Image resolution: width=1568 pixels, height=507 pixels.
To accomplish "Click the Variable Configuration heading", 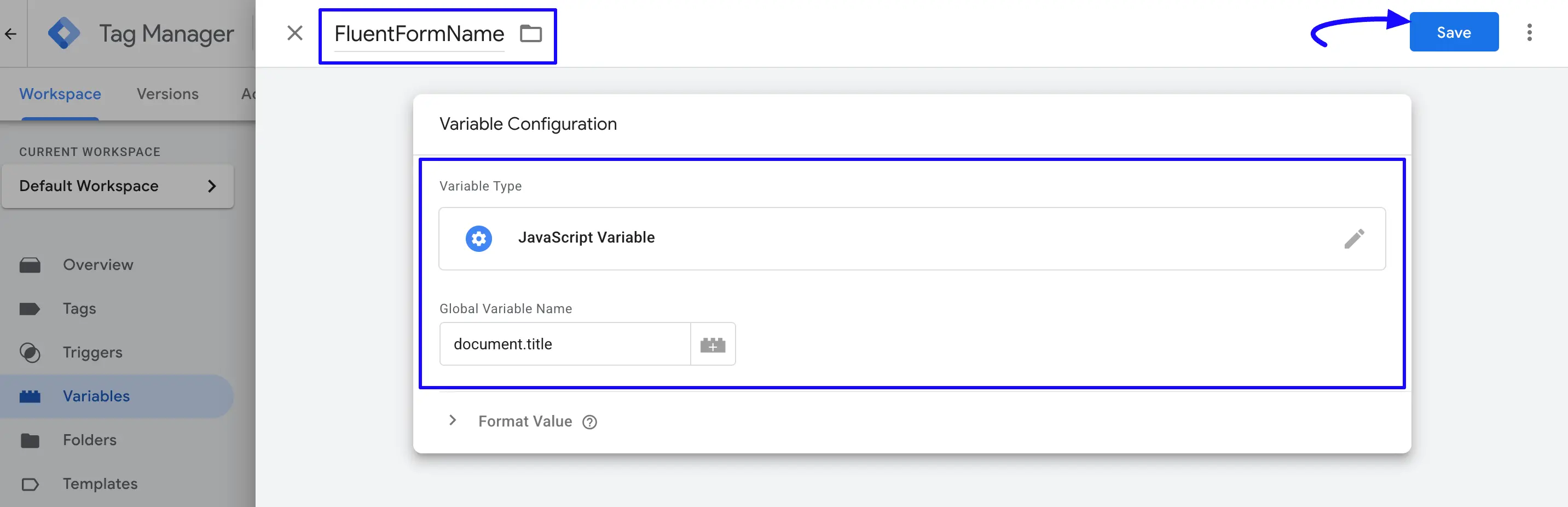I will tap(528, 124).
